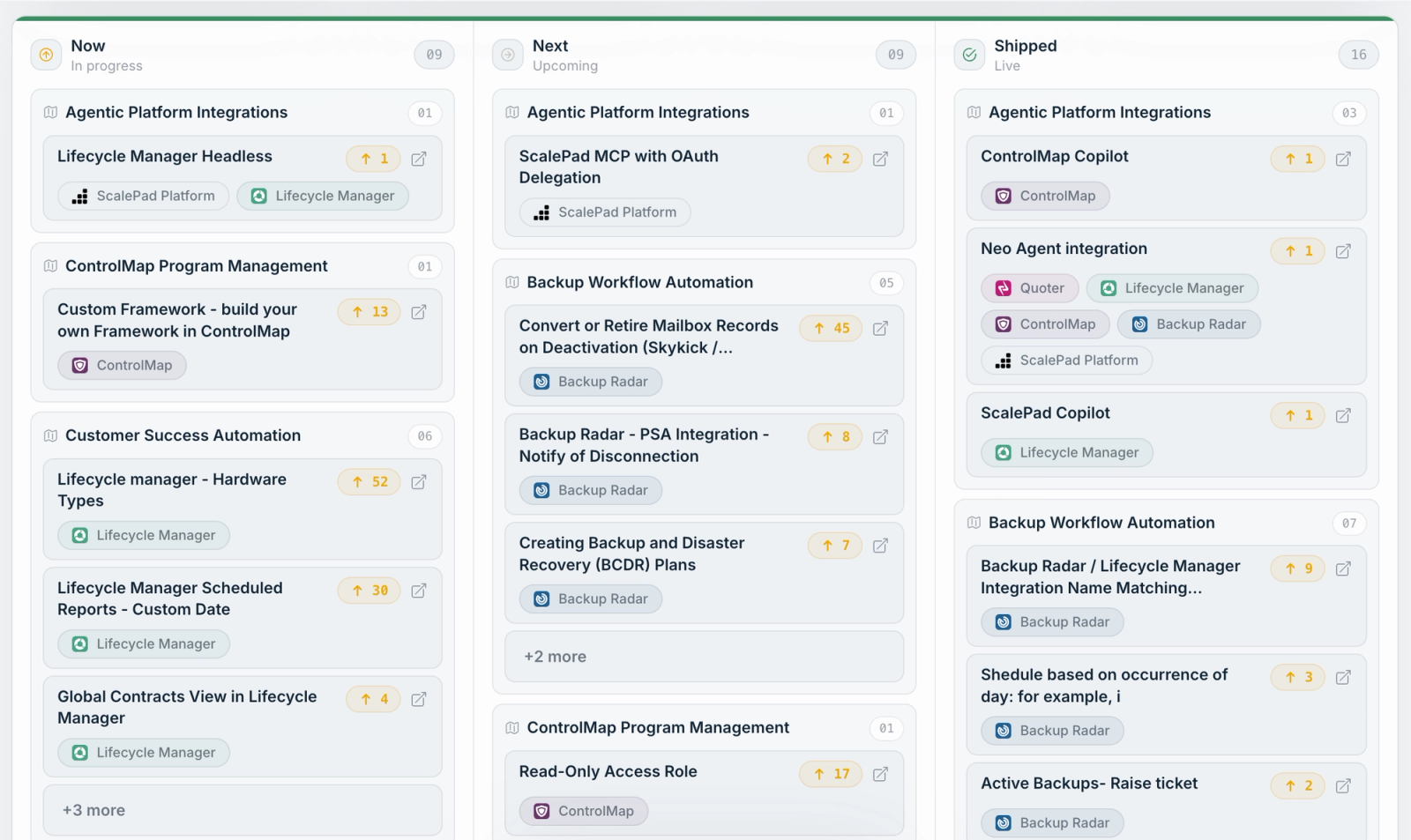This screenshot has height=840, width=1411.
Task: Click the 16 count badge in Shipped column
Action: tap(1358, 55)
